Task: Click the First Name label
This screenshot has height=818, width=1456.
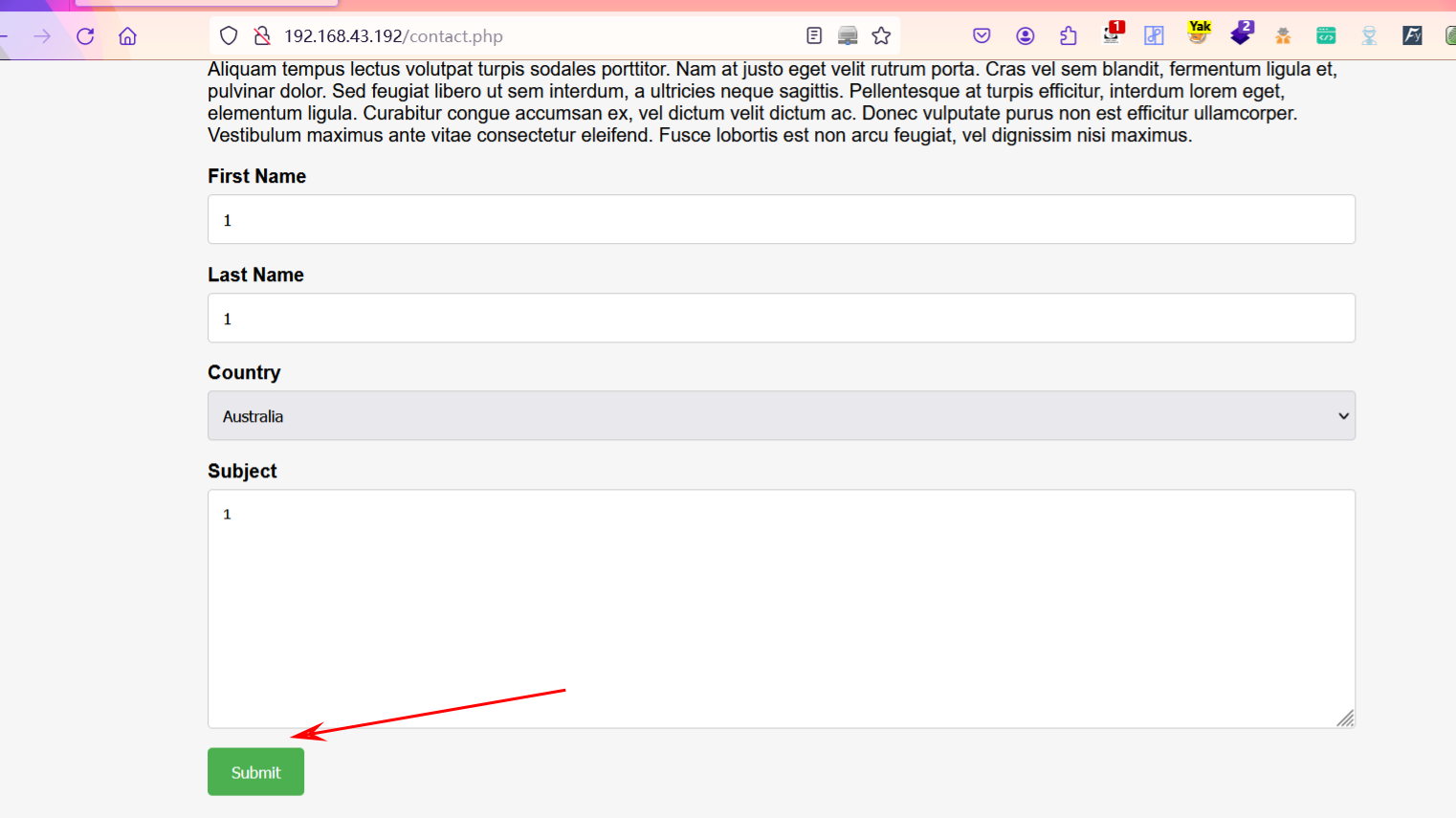Action: pyautogui.click(x=256, y=176)
